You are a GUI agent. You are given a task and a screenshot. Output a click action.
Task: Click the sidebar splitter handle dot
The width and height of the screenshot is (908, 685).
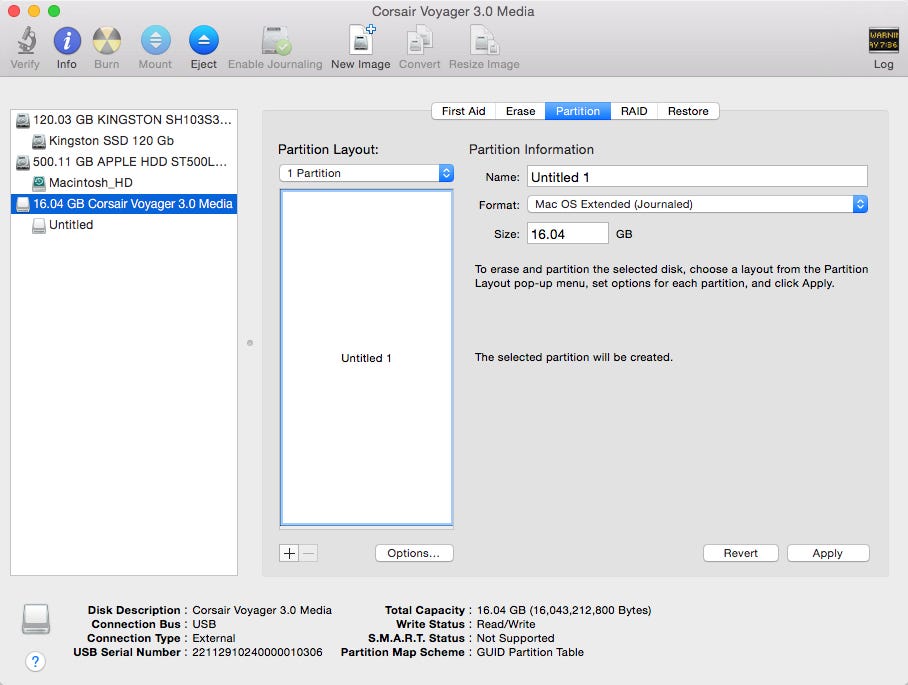coord(250,343)
